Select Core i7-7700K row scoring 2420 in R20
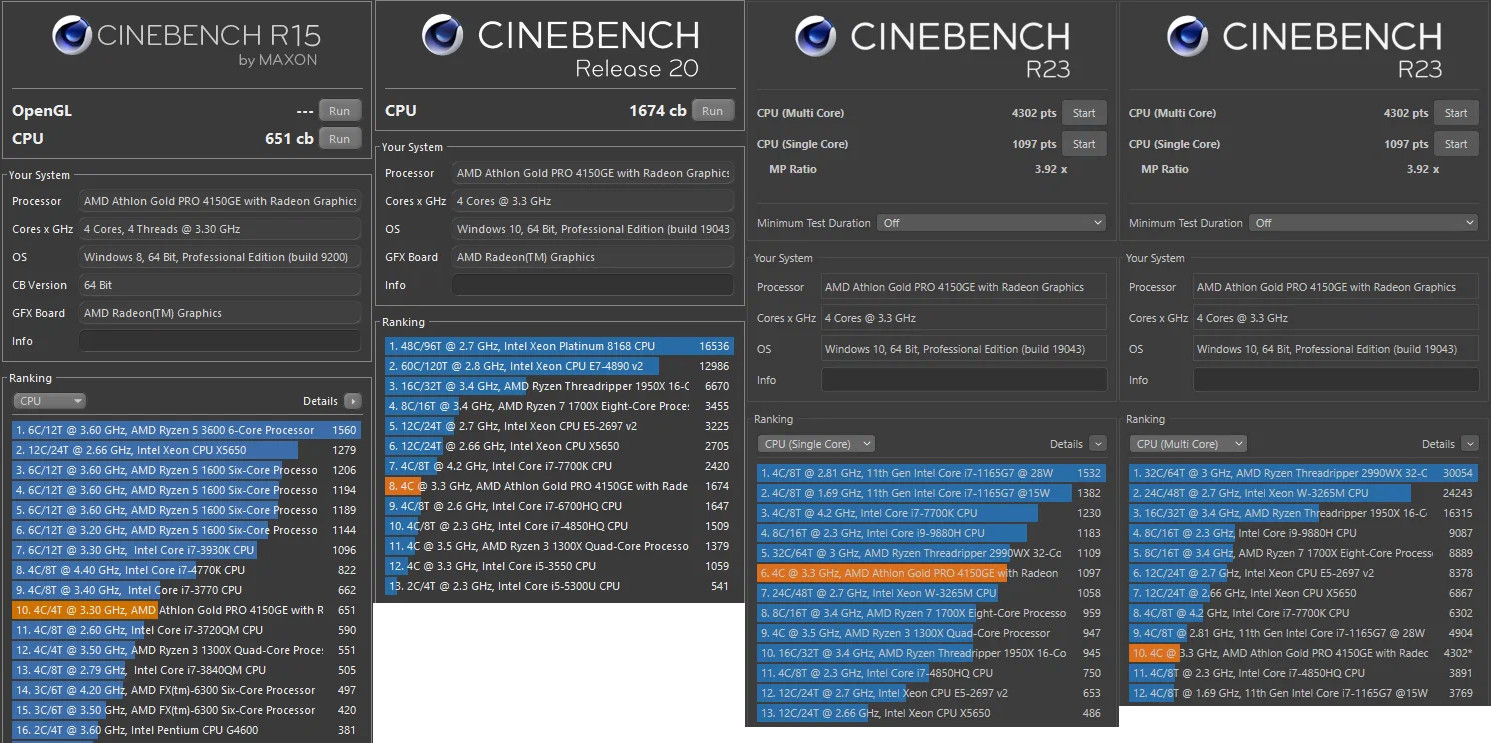1491x743 pixels. pos(560,466)
